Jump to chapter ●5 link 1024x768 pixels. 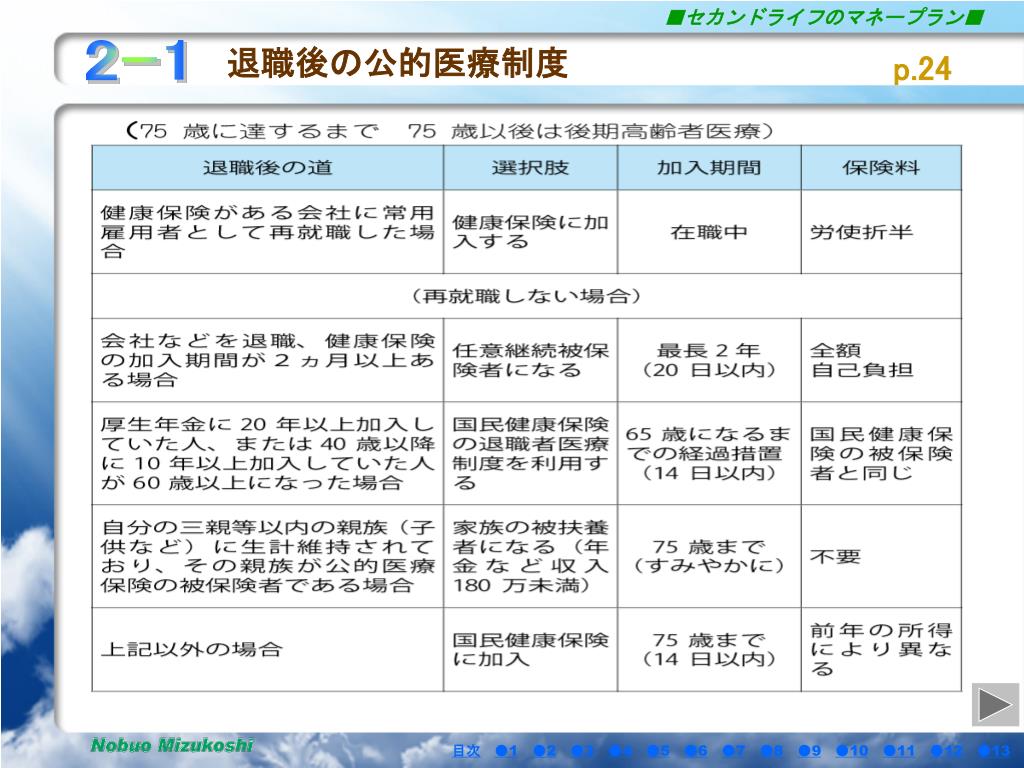(x=659, y=751)
